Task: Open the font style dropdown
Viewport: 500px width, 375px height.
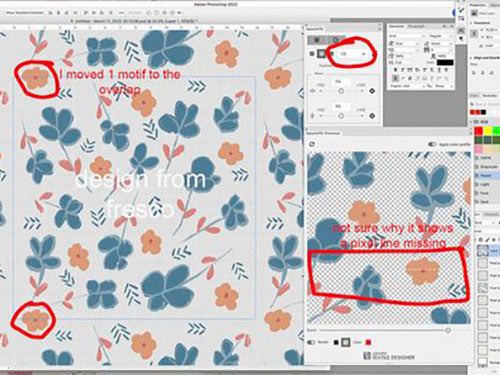Action: pos(440,36)
